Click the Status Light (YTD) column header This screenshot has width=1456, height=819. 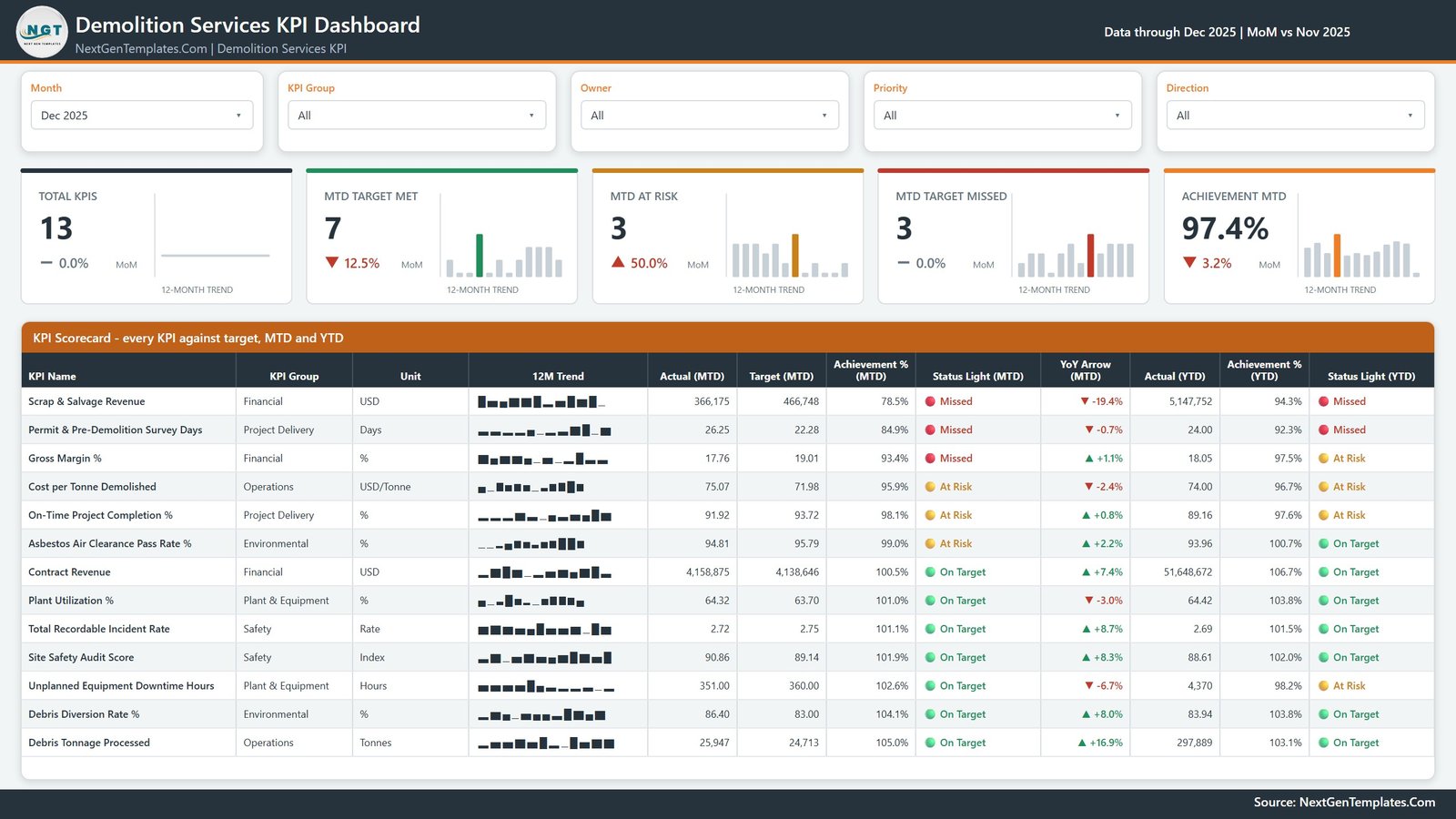coord(1371,376)
